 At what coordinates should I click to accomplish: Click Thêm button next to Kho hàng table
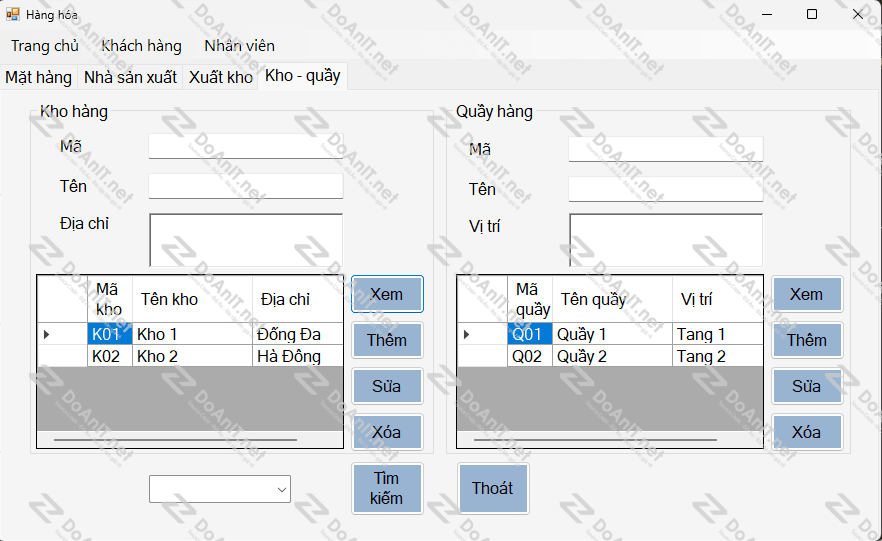[387, 340]
